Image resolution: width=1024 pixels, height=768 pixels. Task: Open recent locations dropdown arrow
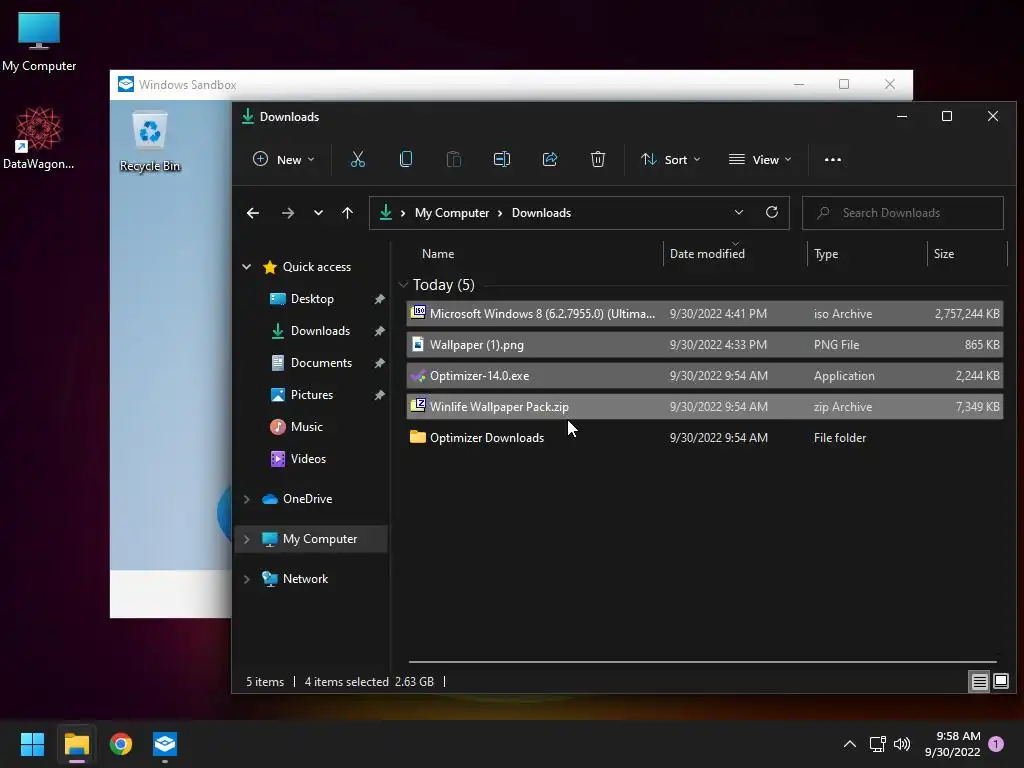tap(318, 213)
